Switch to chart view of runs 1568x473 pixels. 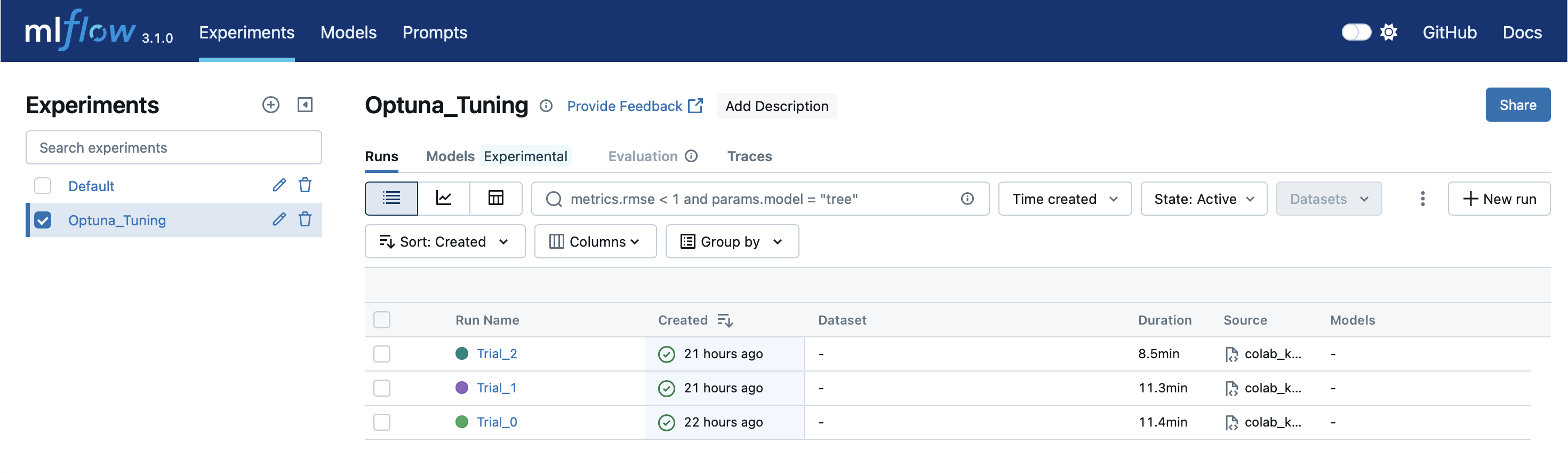[444, 199]
